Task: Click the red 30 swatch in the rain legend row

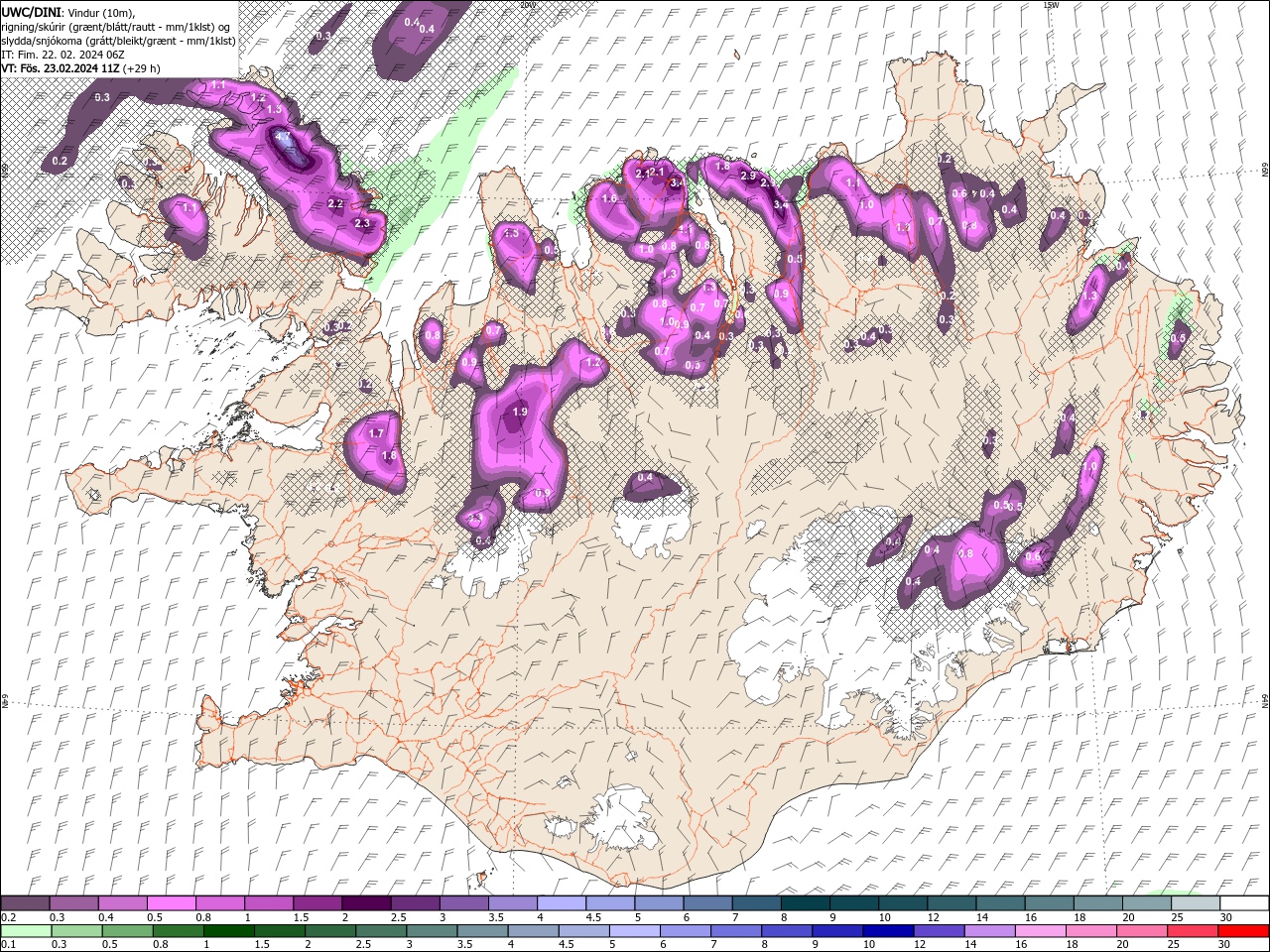Action: click(x=1244, y=931)
